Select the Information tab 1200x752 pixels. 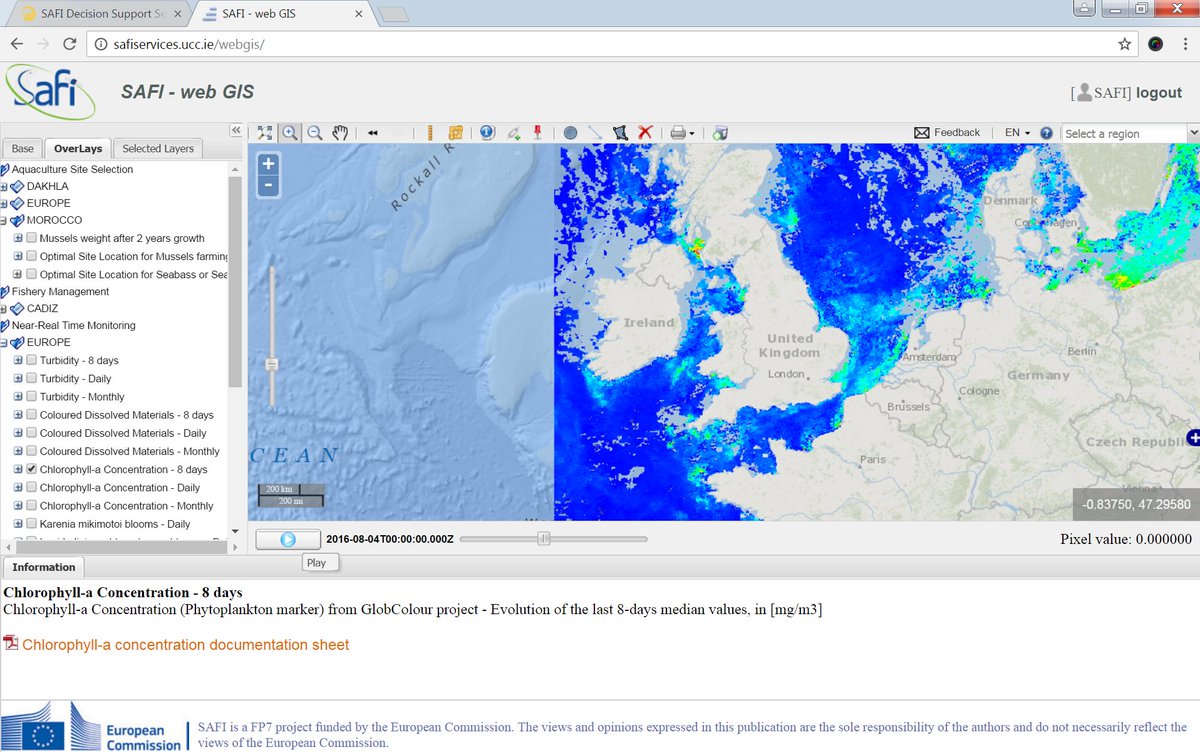pos(44,567)
